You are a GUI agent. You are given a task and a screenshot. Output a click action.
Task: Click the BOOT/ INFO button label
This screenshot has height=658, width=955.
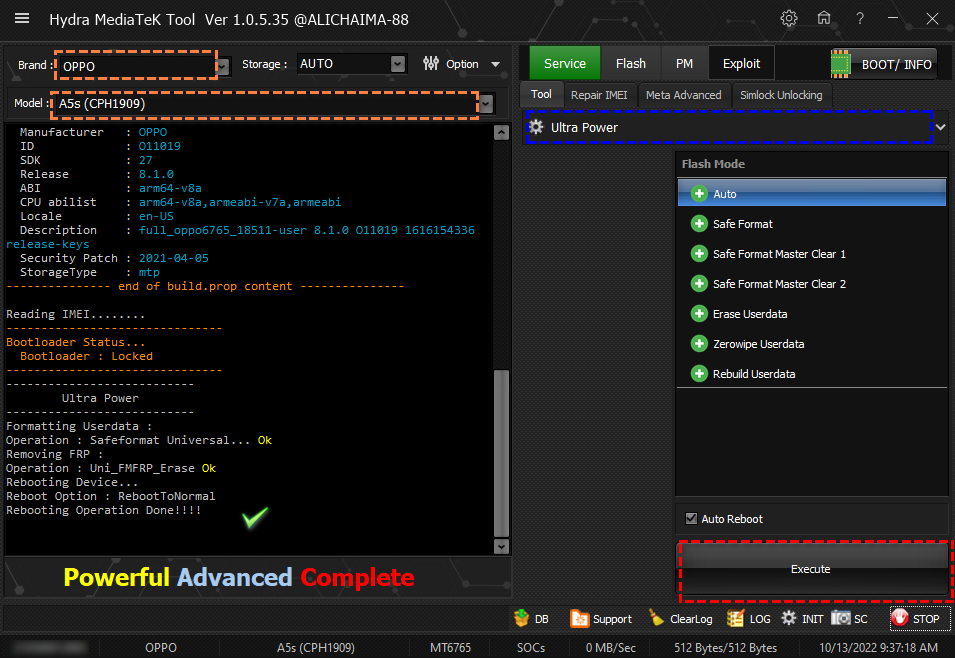coord(897,64)
